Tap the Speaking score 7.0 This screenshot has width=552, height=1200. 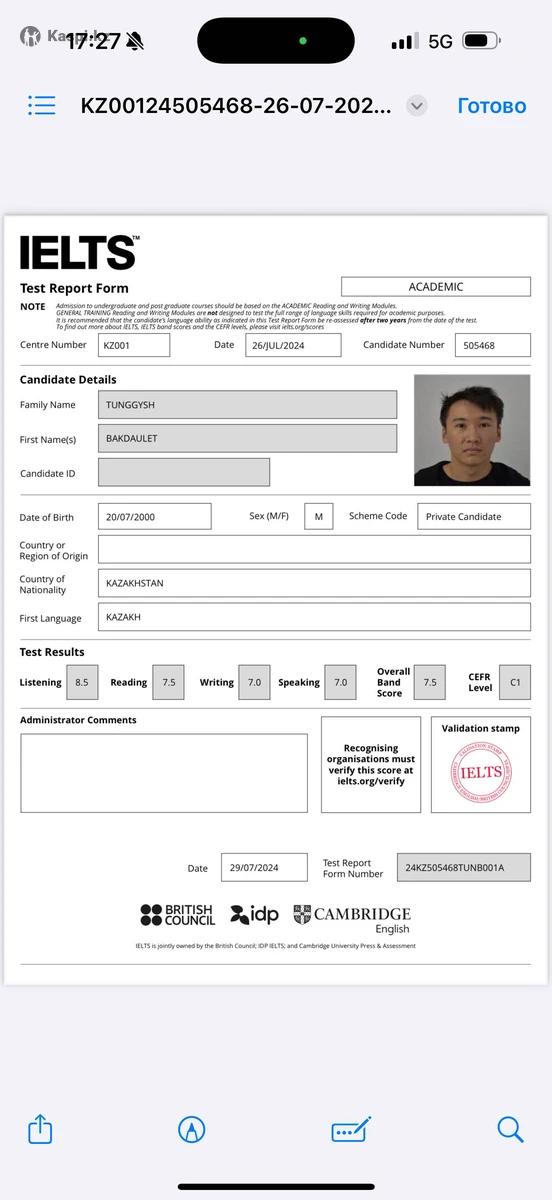pos(341,682)
